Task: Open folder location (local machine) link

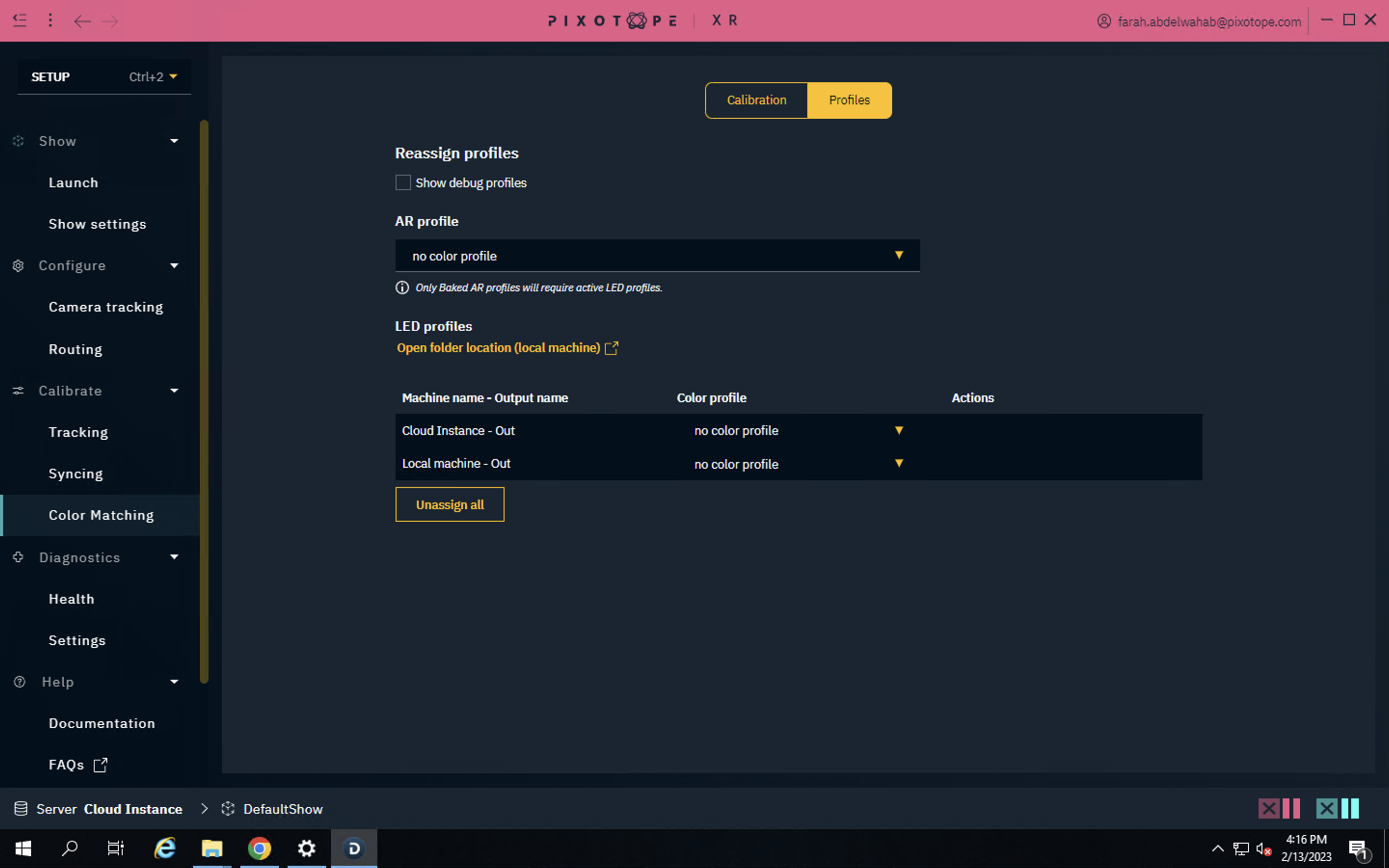Action: click(x=507, y=348)
